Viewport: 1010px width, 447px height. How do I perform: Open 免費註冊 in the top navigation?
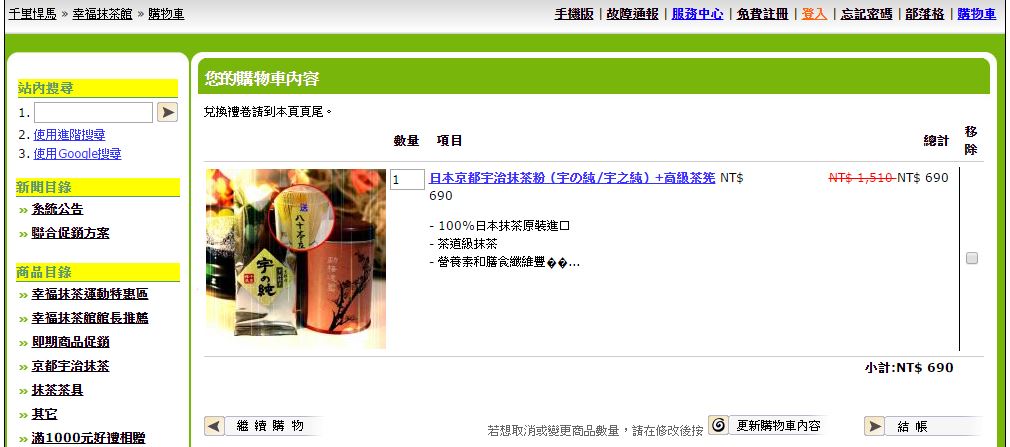tap(763, 14)
